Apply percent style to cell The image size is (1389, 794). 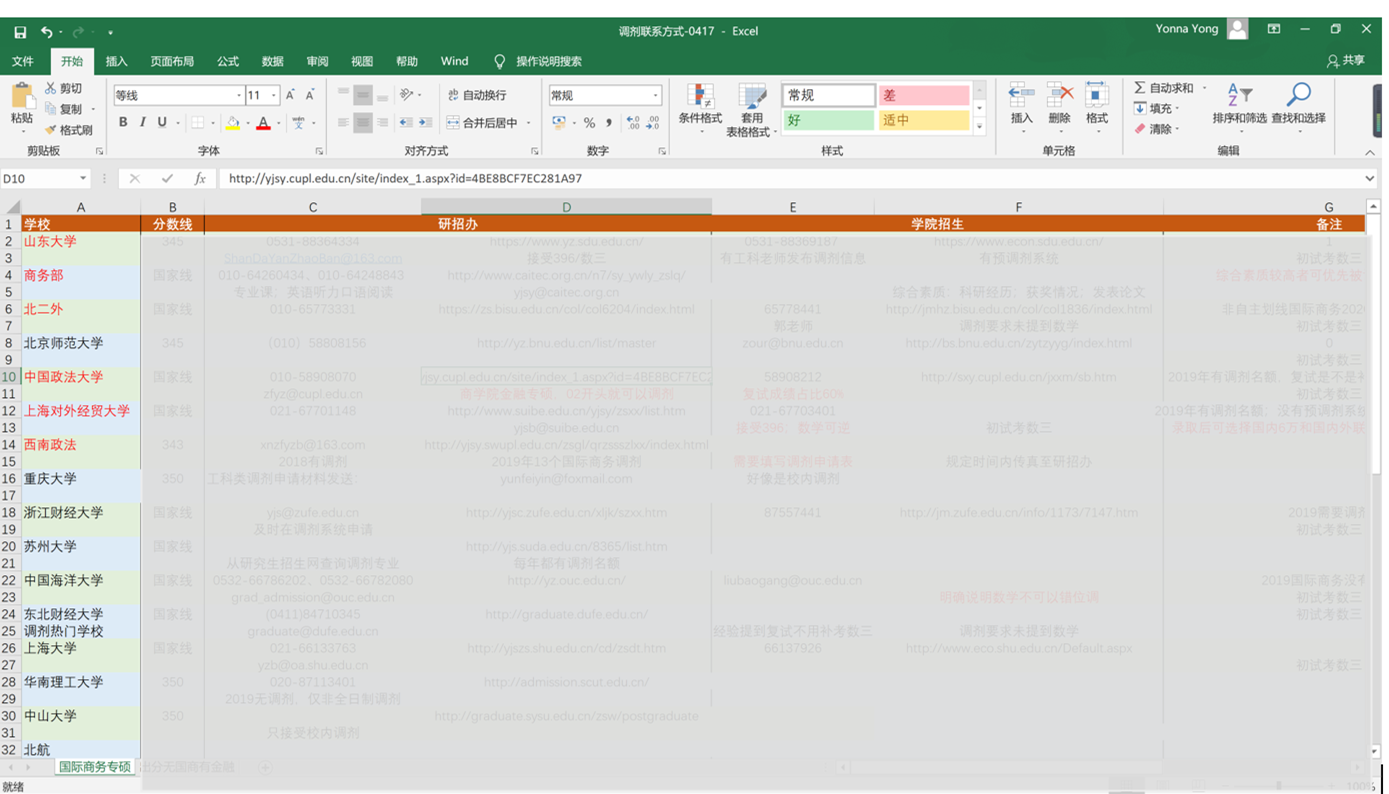pyautogui.click(x=589, y=123)
